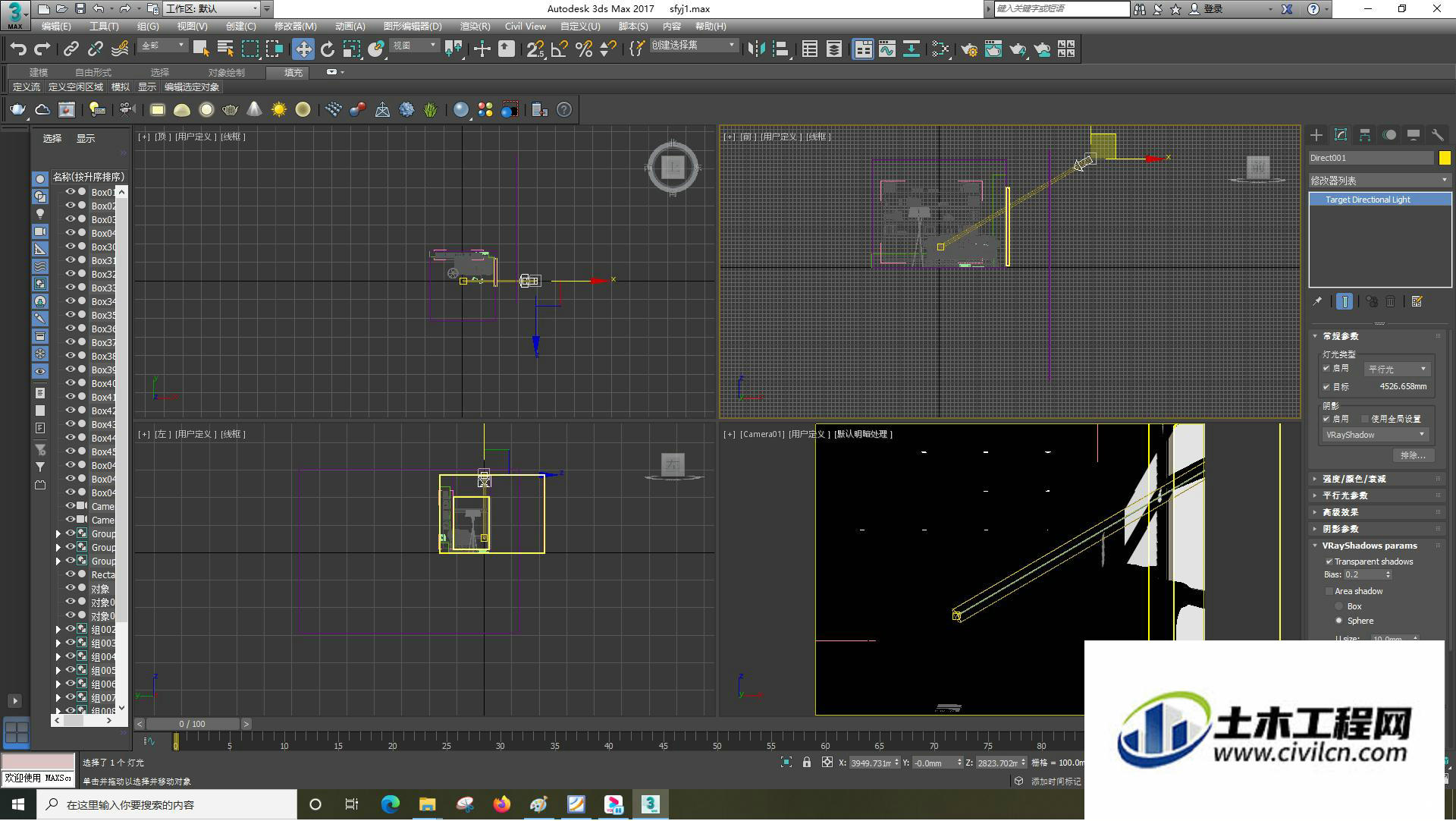Viewport: 1456px width, 821px height.
Task: Click the Render Production teapot icon
Action: pos(1018,49)
